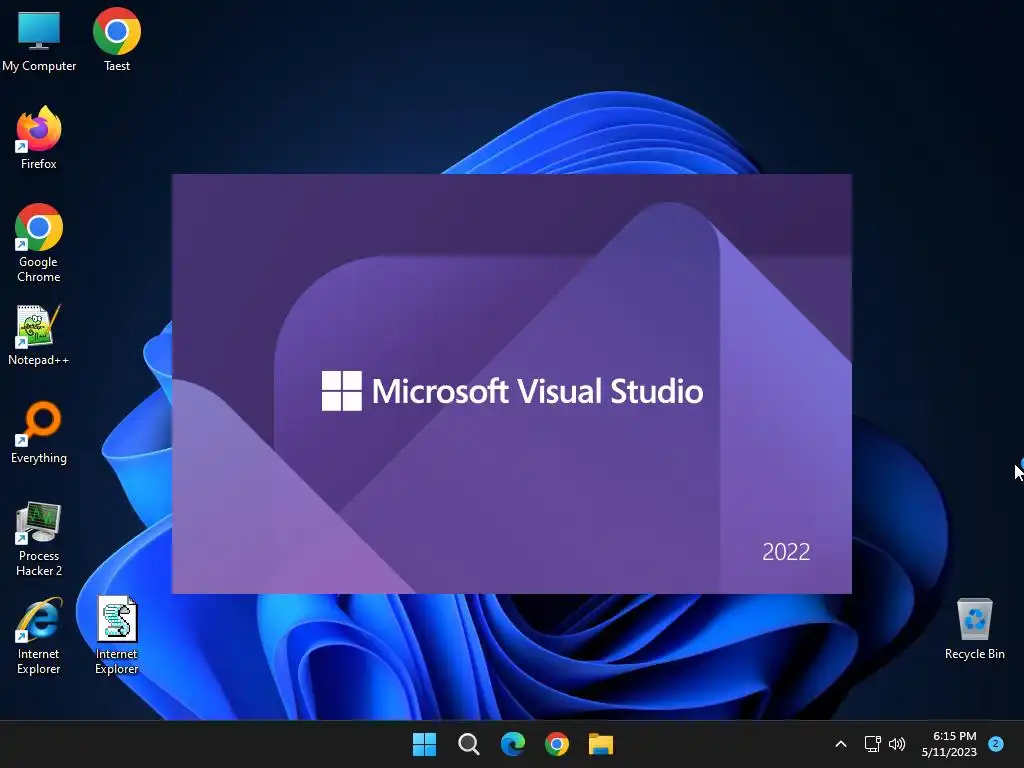Select the Everything search shortcut

tap(39, 432)
